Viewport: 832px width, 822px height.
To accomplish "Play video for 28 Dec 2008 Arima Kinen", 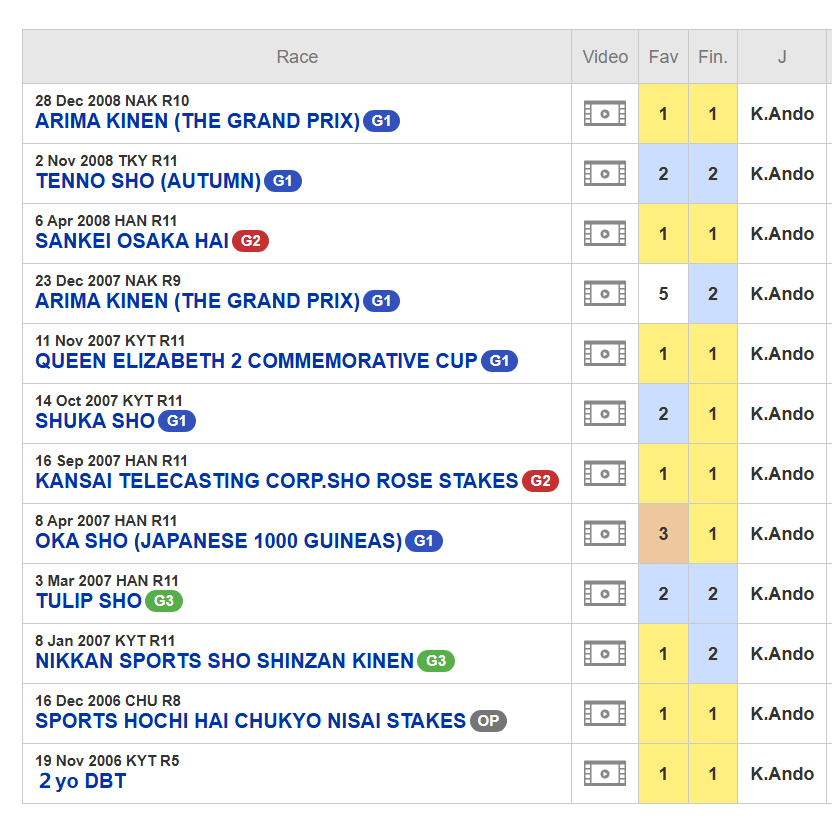I will tap(604, 114).
